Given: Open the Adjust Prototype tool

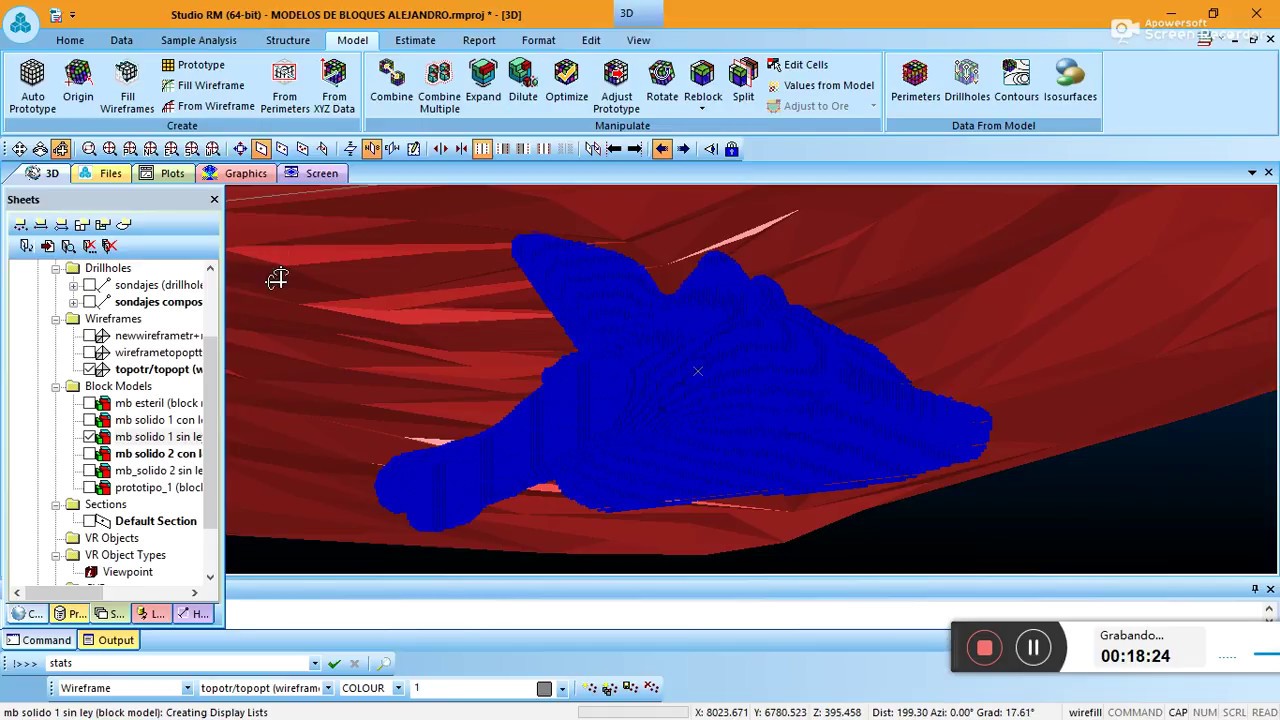Looking at the screenshot, I should click(x=616, y=85).
